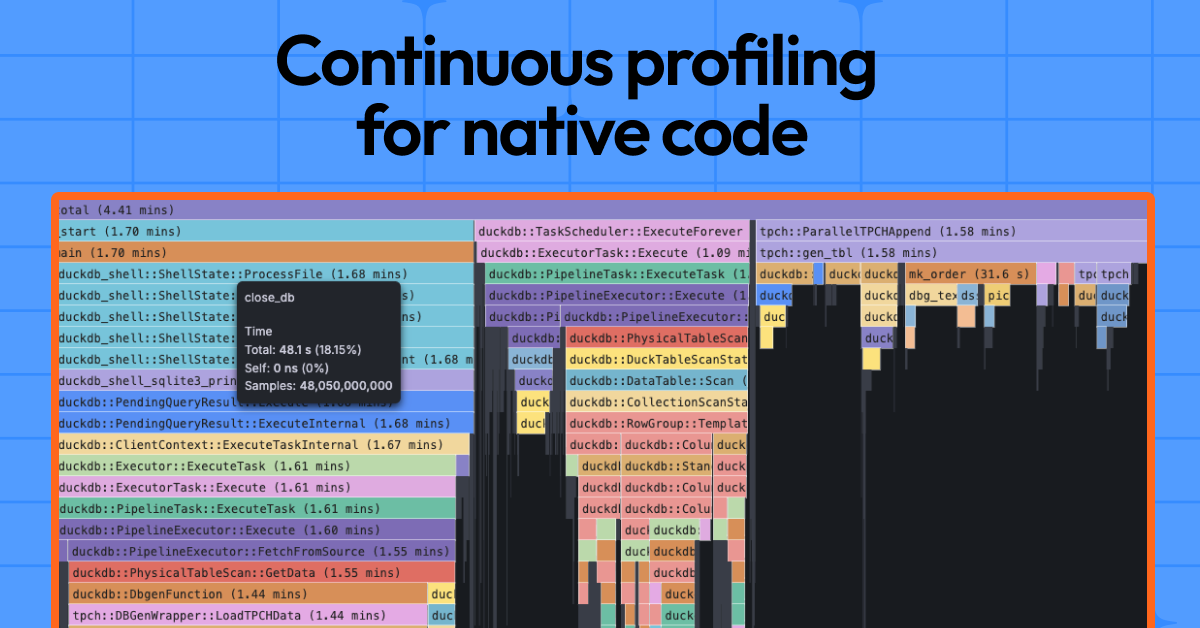Select the mk_order (31.6 s) frame

(x=968, y=274)
